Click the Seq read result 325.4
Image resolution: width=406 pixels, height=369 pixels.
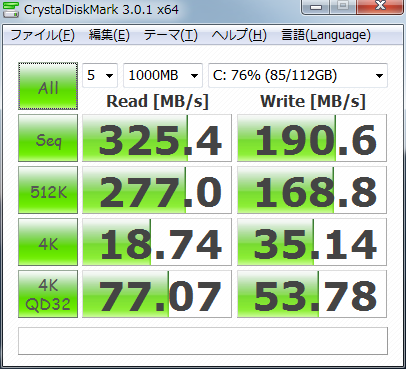[157, 138]
